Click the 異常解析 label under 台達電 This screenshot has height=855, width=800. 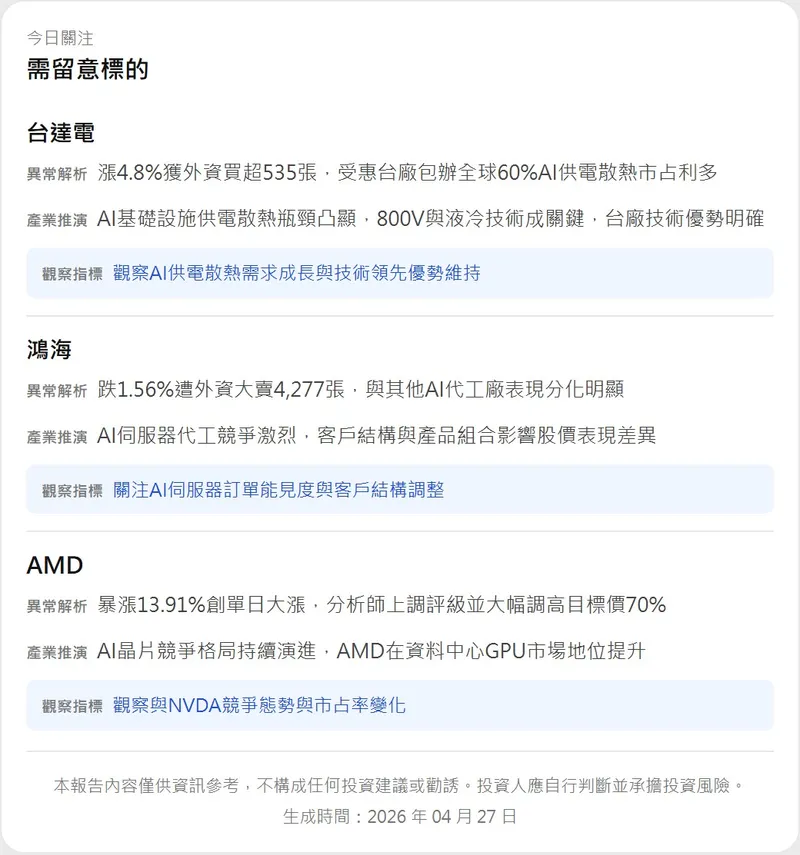(x=57, y=174)
